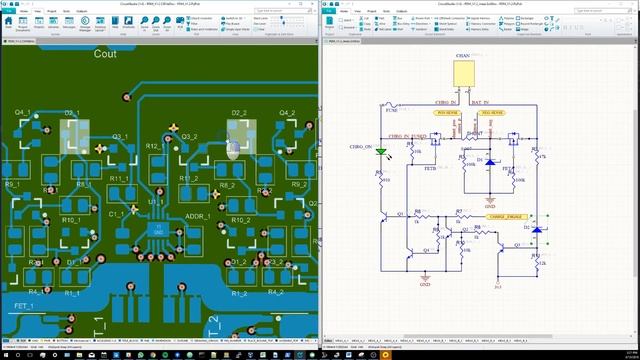Image resolution: width=640 pixels, height=360 pixels.
Task: Insert an Image graphic
Action: (x=522, y=29)
